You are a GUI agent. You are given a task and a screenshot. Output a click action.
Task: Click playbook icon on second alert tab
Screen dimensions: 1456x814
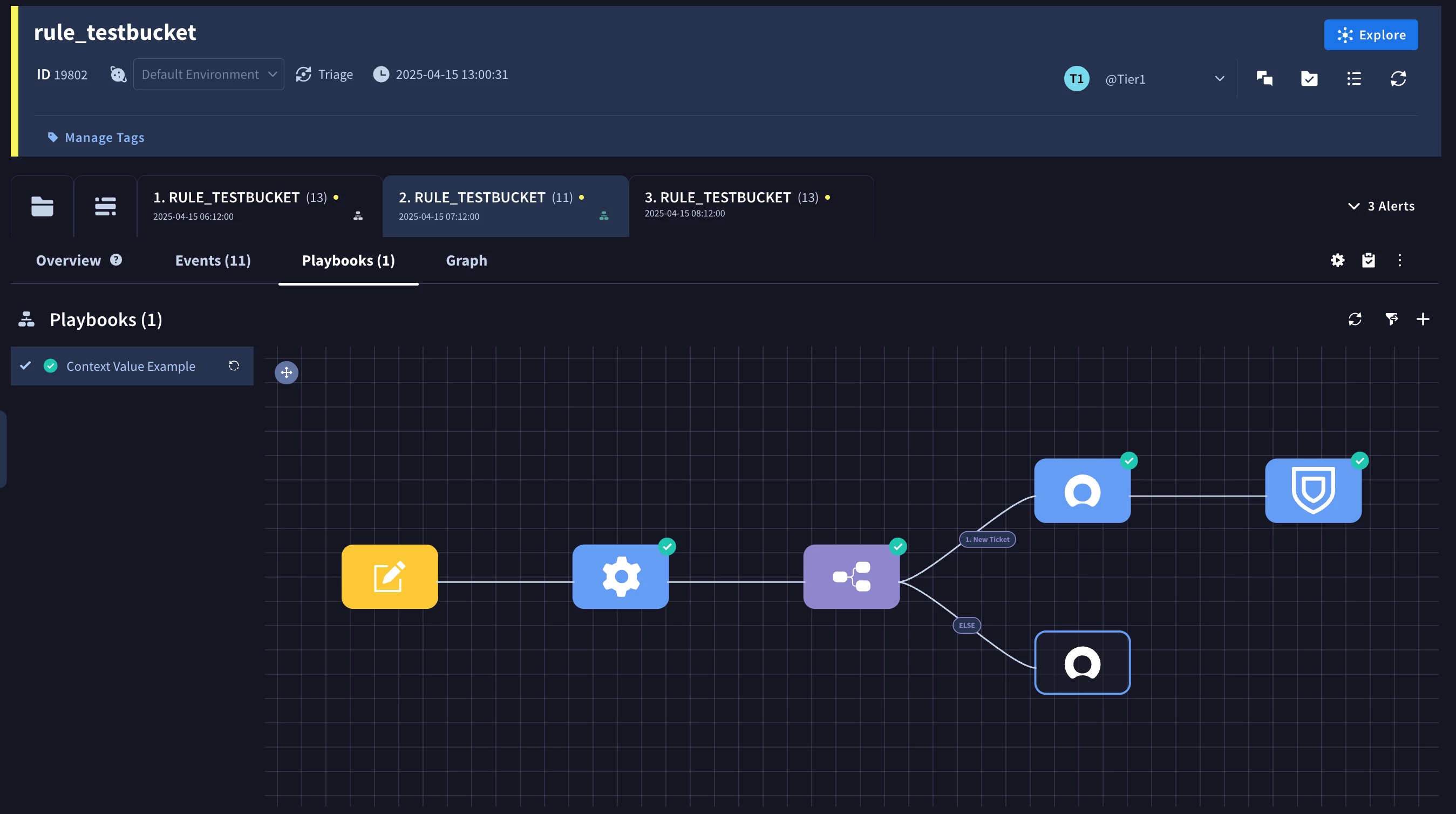coord(604,216)
